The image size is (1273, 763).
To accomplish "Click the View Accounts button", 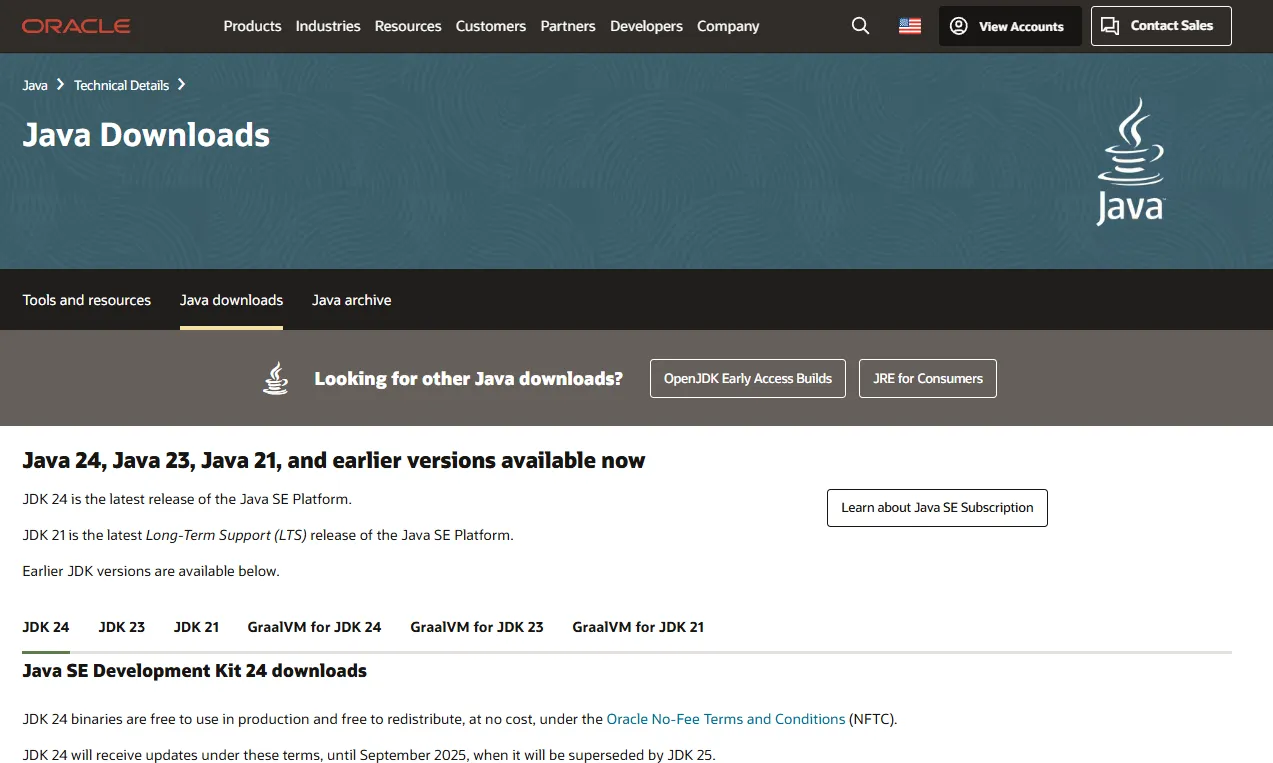I will pos(1010,26).
